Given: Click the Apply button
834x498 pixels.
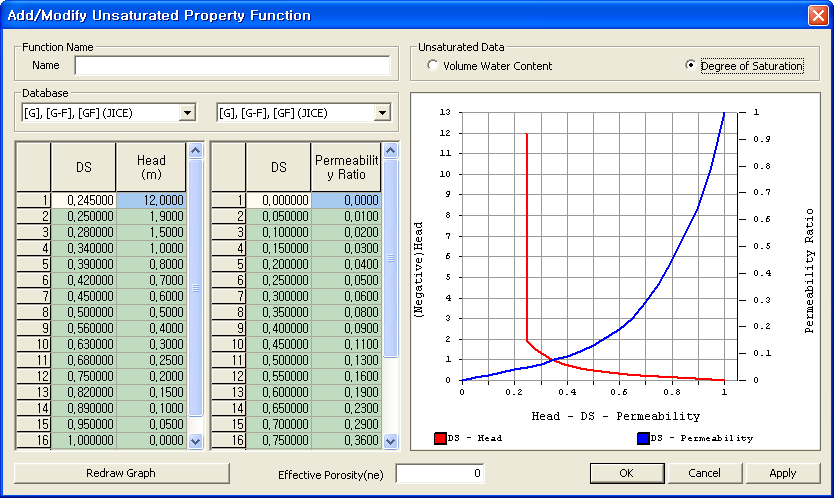Looking at the screenshot, I should point(782,473).
